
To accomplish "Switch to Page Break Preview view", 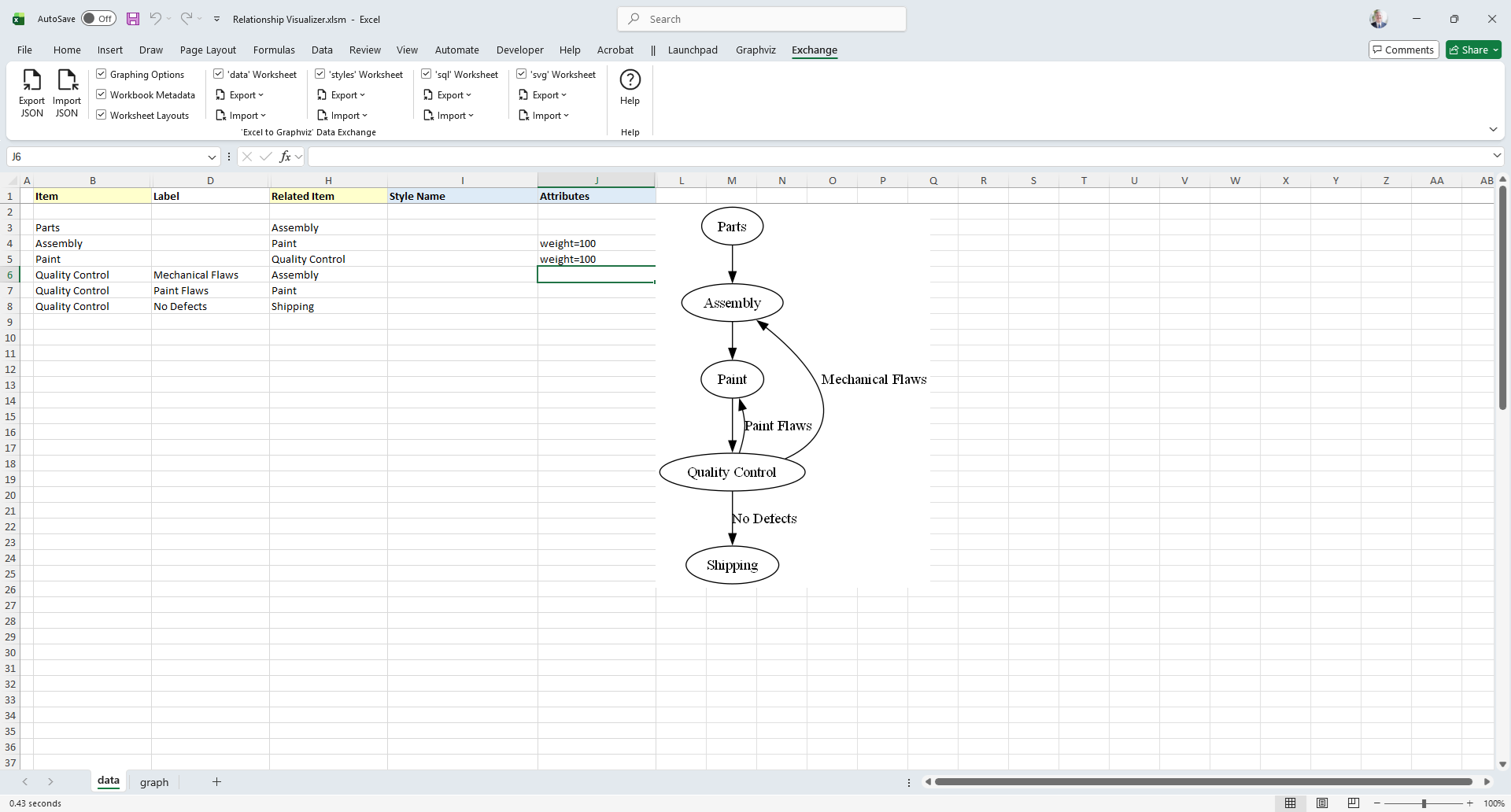I will click(1353, 803).
